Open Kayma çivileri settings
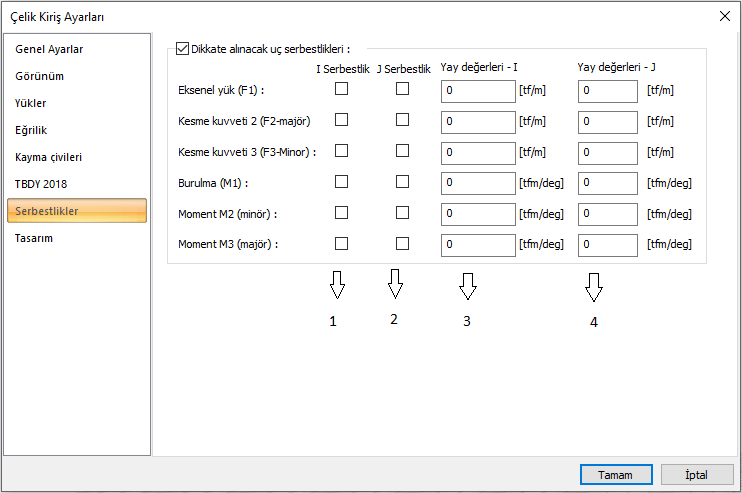The width and height of the screenshot is (742, 493). 48,157
